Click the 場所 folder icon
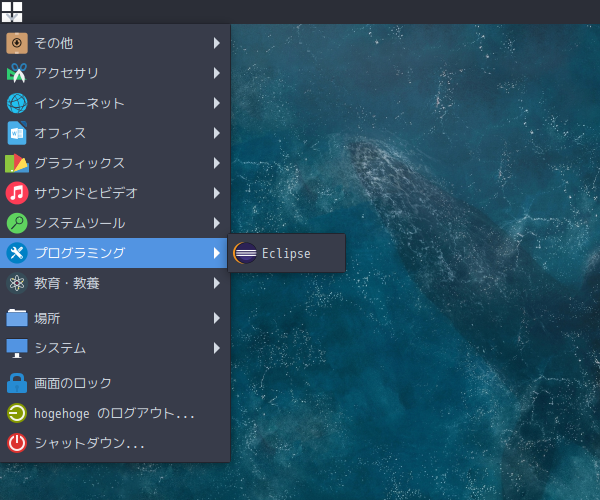 click(17, 318)
